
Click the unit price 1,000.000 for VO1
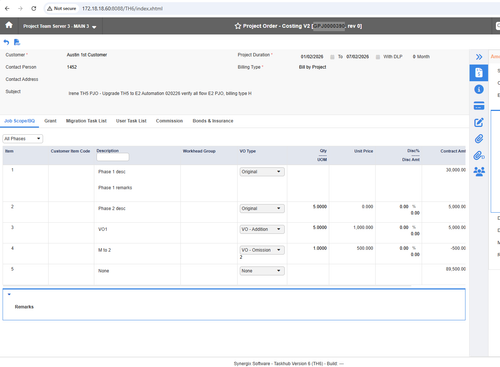[x=363, y=227]
